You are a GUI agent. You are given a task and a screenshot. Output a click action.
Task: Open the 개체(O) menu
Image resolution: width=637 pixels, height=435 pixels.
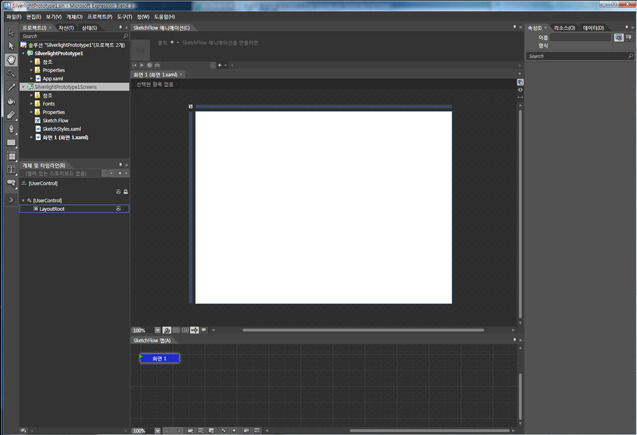[x=74, y=17]
